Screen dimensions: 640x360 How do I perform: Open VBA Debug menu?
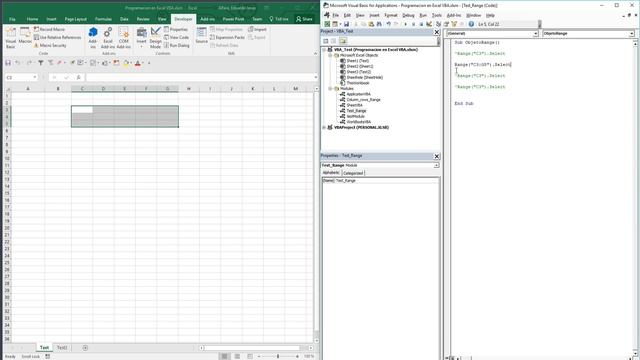point(408,15)
